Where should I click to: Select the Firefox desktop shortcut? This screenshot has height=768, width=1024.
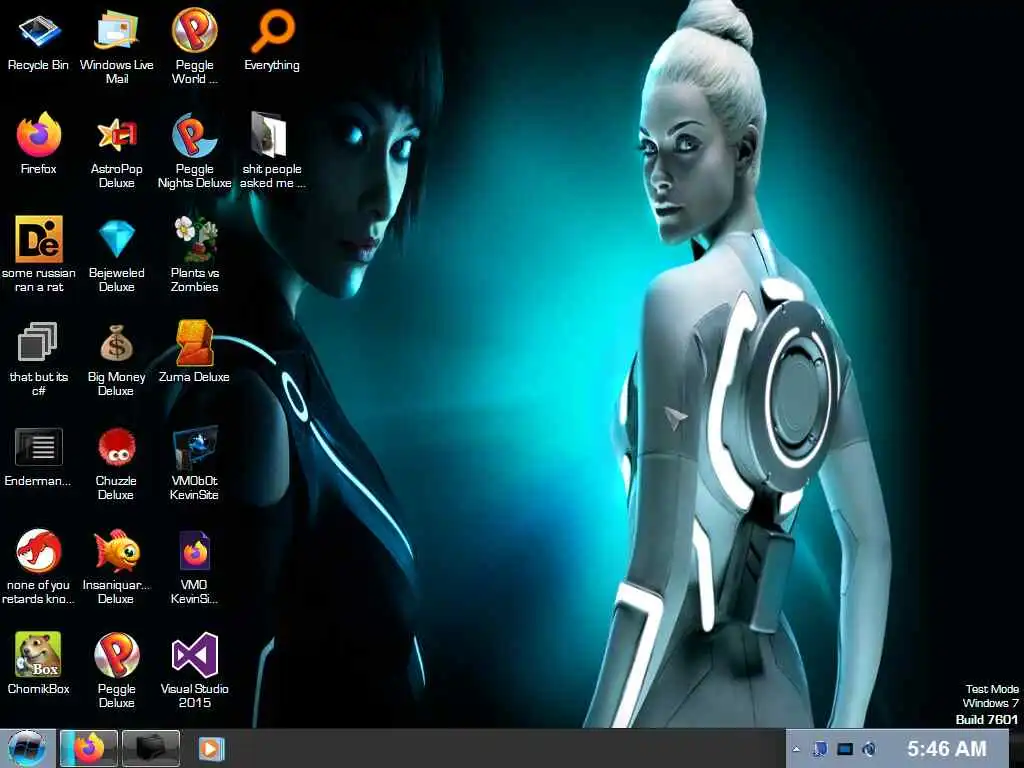(x=39, y=144)
